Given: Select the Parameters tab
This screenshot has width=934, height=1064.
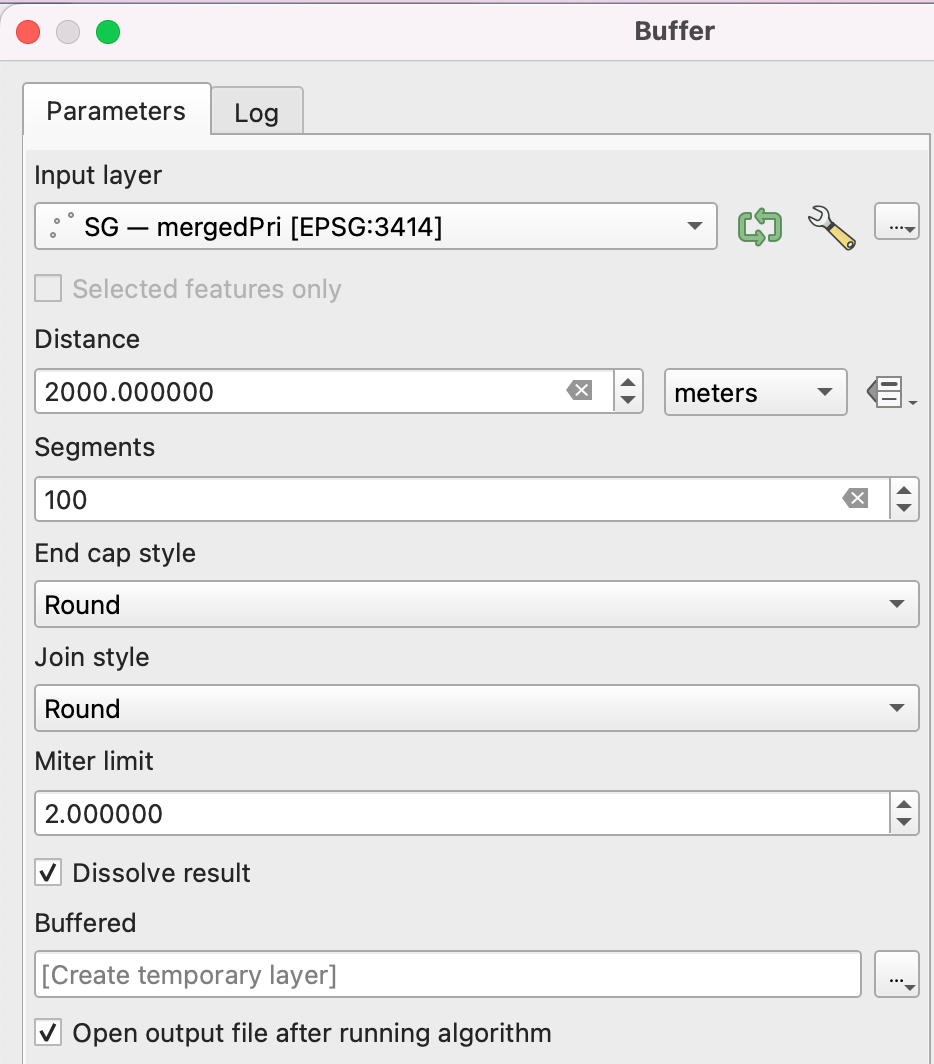Looking at the screenshot, I should (x=116, y=111).
